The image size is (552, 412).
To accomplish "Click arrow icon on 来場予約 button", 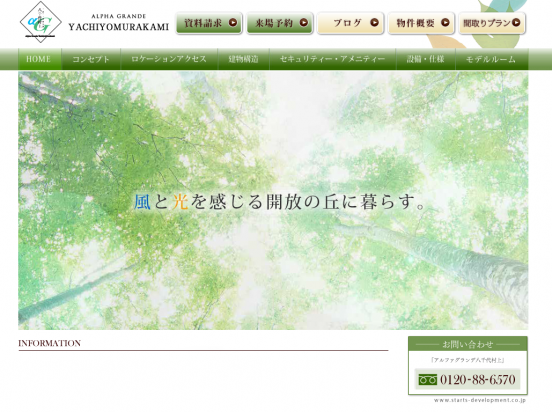I will [x=303, y=23].
